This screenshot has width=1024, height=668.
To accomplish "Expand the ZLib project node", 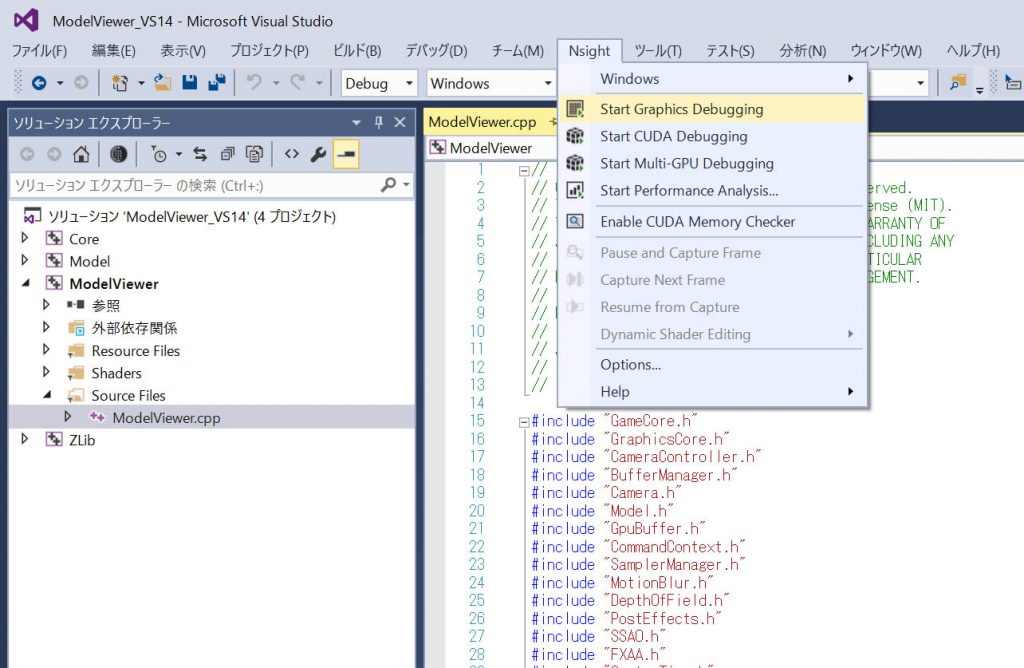I will pos(25,439).
